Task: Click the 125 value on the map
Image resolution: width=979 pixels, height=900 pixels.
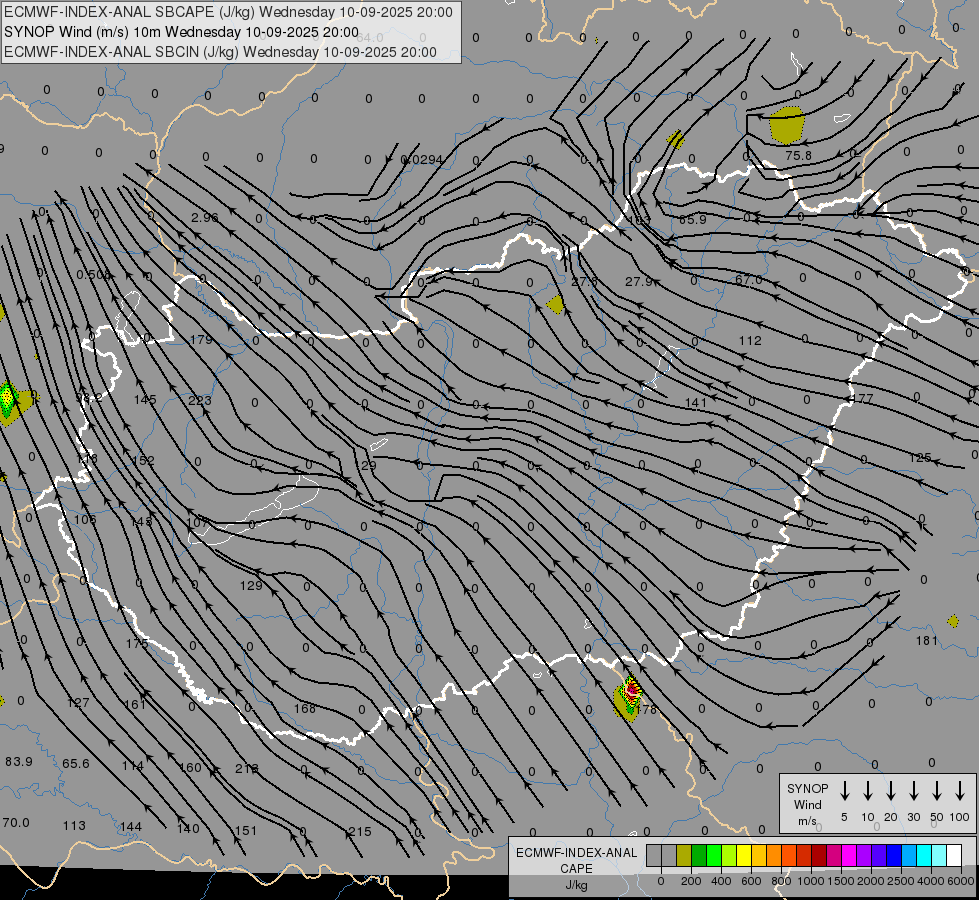Action: pos(920,458)
